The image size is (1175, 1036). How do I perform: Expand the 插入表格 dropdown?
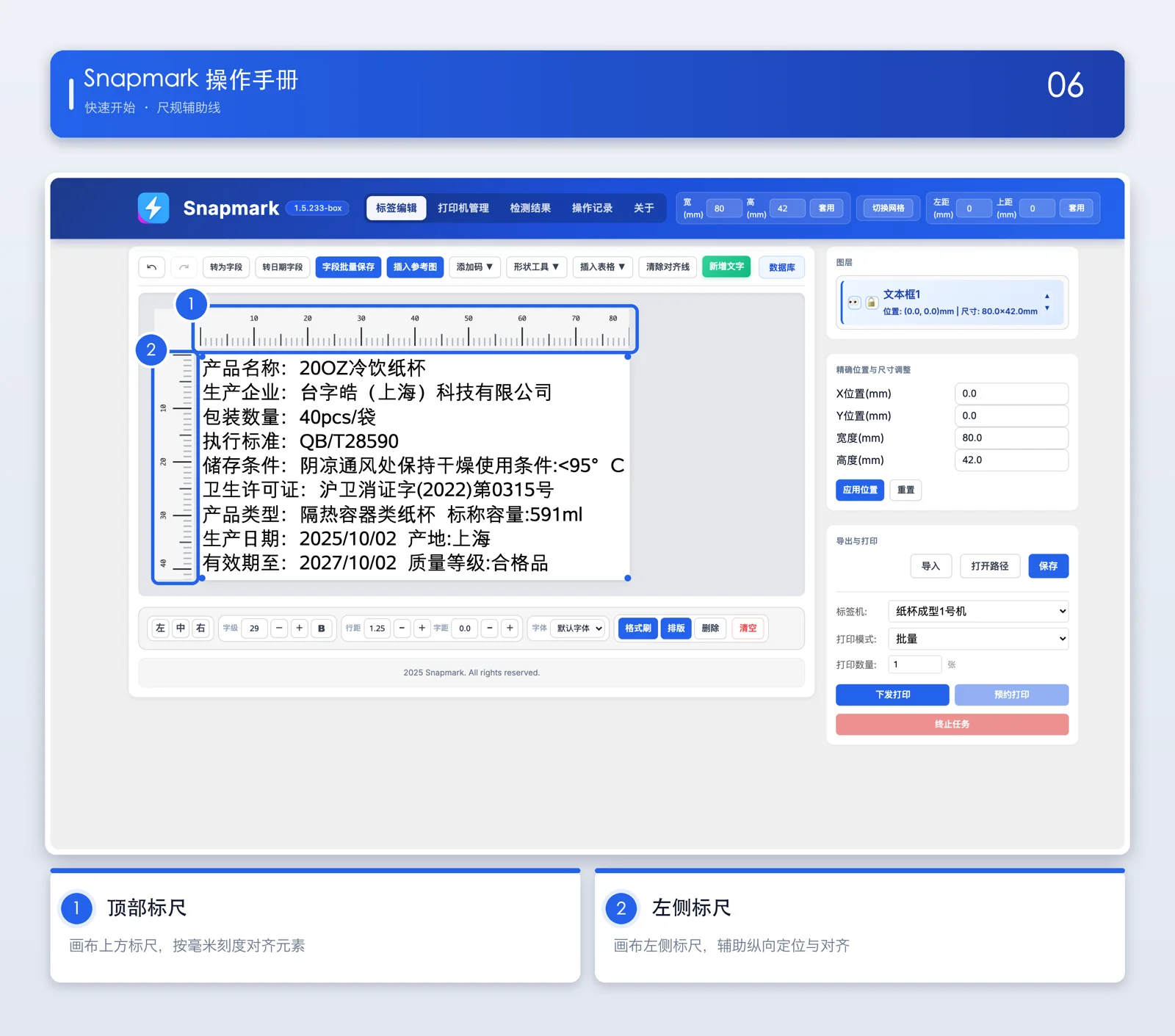coord(602,267)
